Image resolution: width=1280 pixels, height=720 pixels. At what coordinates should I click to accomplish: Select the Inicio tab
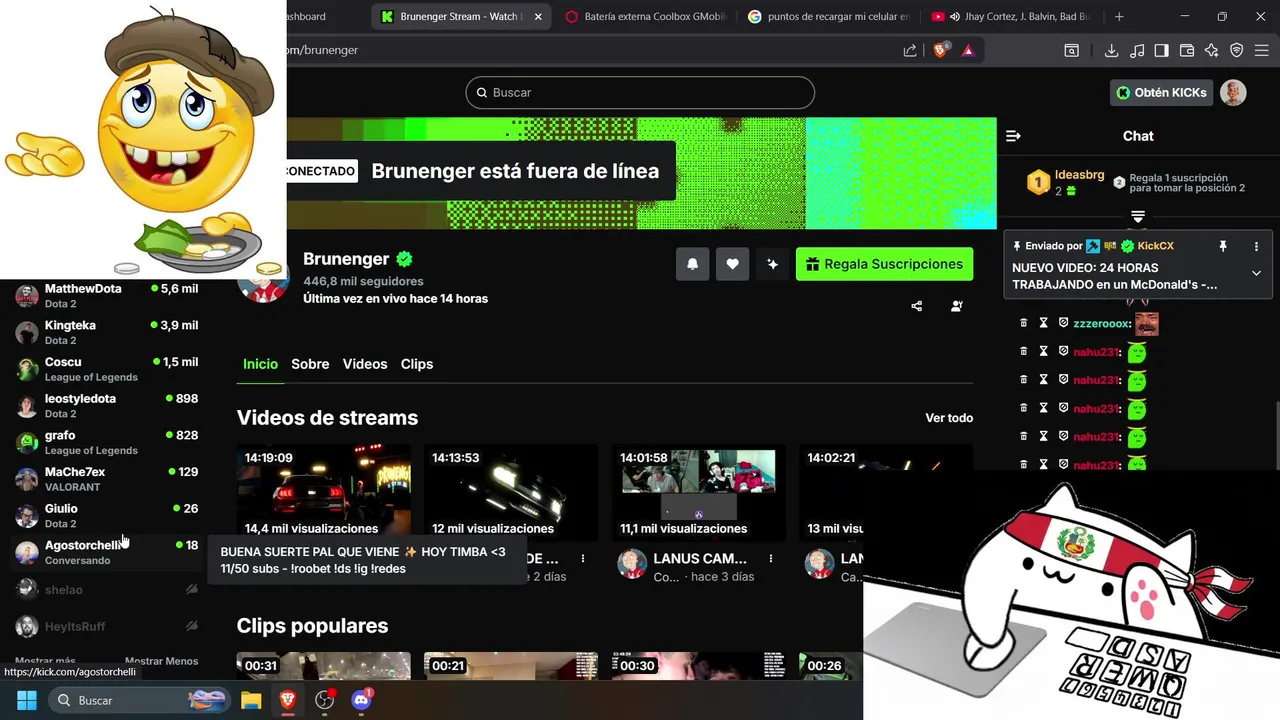click(x=260, y=364)
